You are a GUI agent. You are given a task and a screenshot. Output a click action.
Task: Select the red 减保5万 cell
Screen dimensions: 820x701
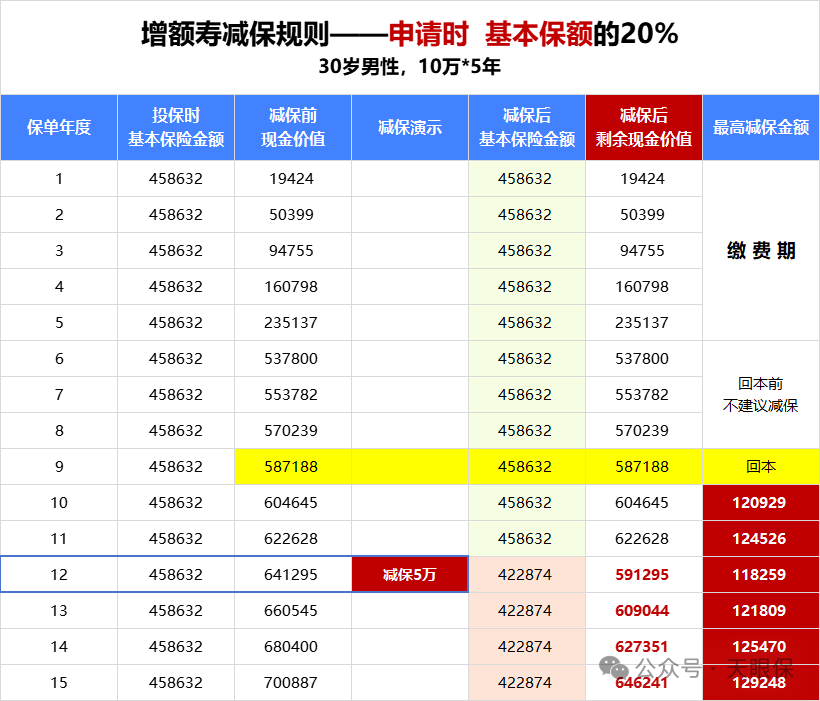coord(410,574)
